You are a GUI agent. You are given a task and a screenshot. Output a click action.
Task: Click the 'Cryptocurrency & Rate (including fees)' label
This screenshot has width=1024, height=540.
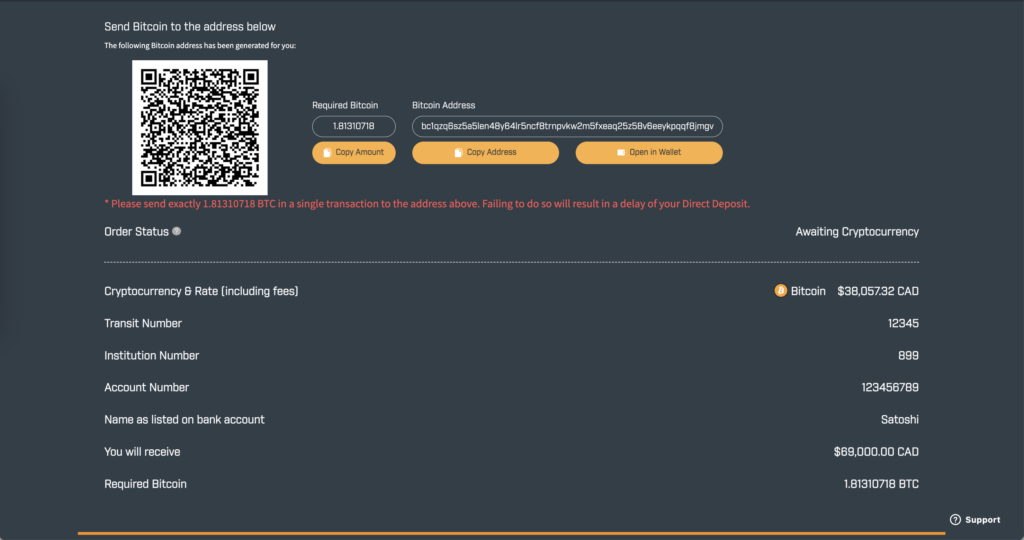click(x=201, y=291)
